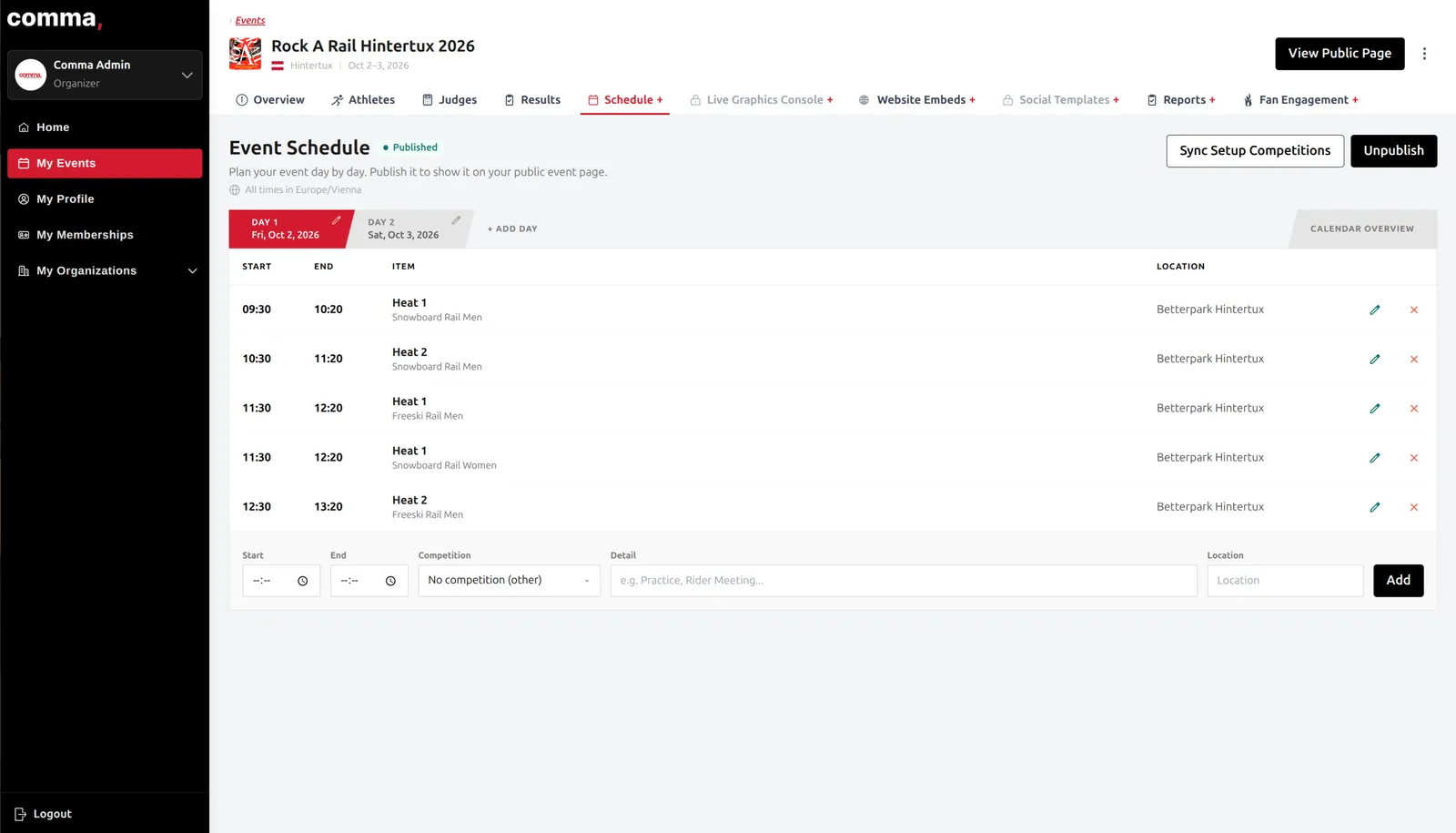Open the Competition dropdown
Viewport: 1456px width, 833px height.
(x=509, y=581)
